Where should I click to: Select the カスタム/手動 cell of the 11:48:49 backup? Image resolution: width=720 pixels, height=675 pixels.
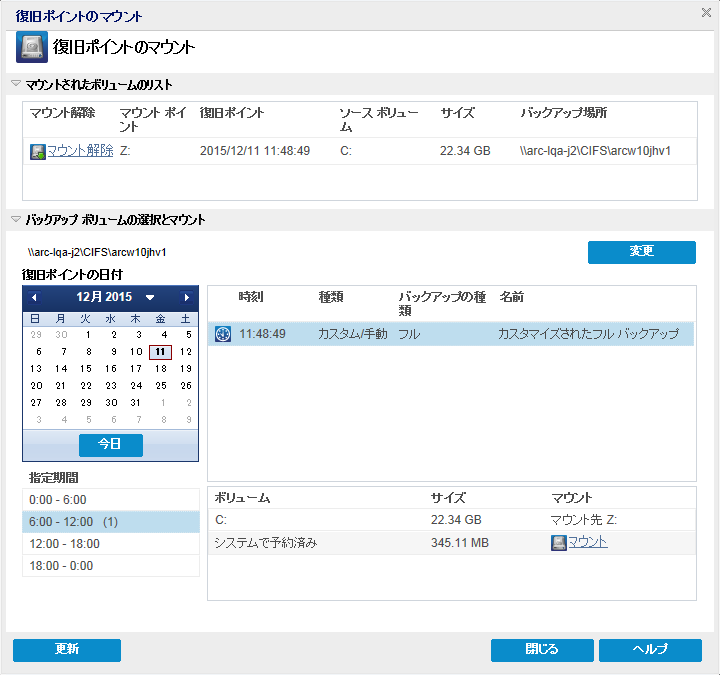coord(353,334)
